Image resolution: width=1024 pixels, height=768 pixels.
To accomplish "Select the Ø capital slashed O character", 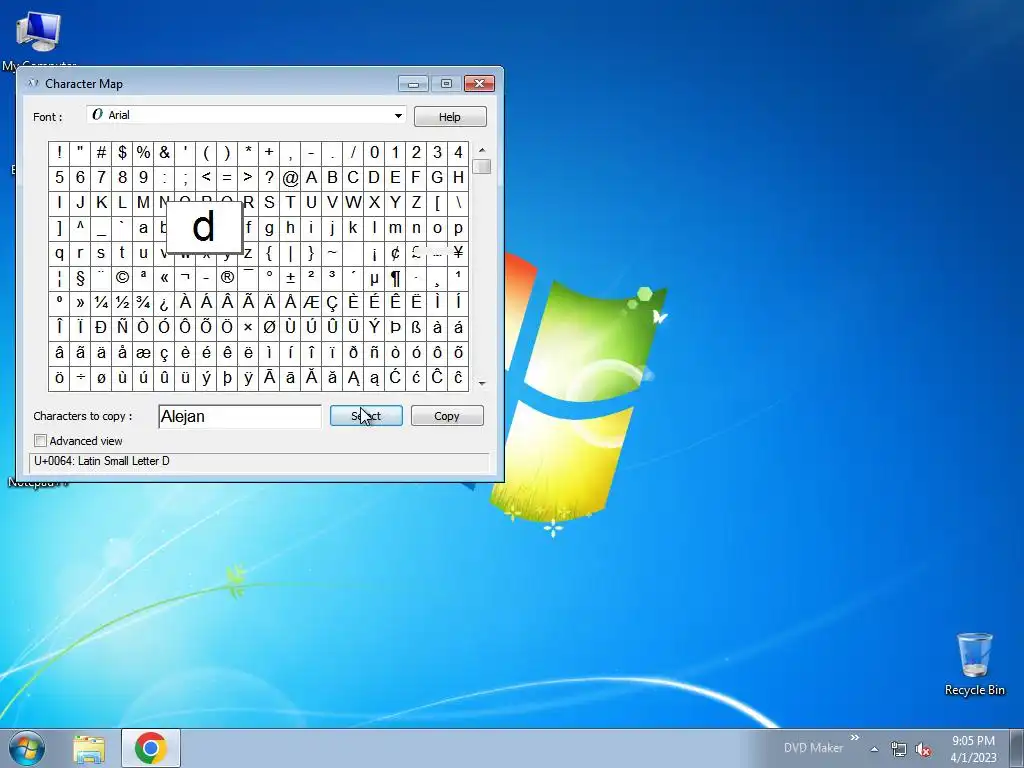I will [269, 327].
